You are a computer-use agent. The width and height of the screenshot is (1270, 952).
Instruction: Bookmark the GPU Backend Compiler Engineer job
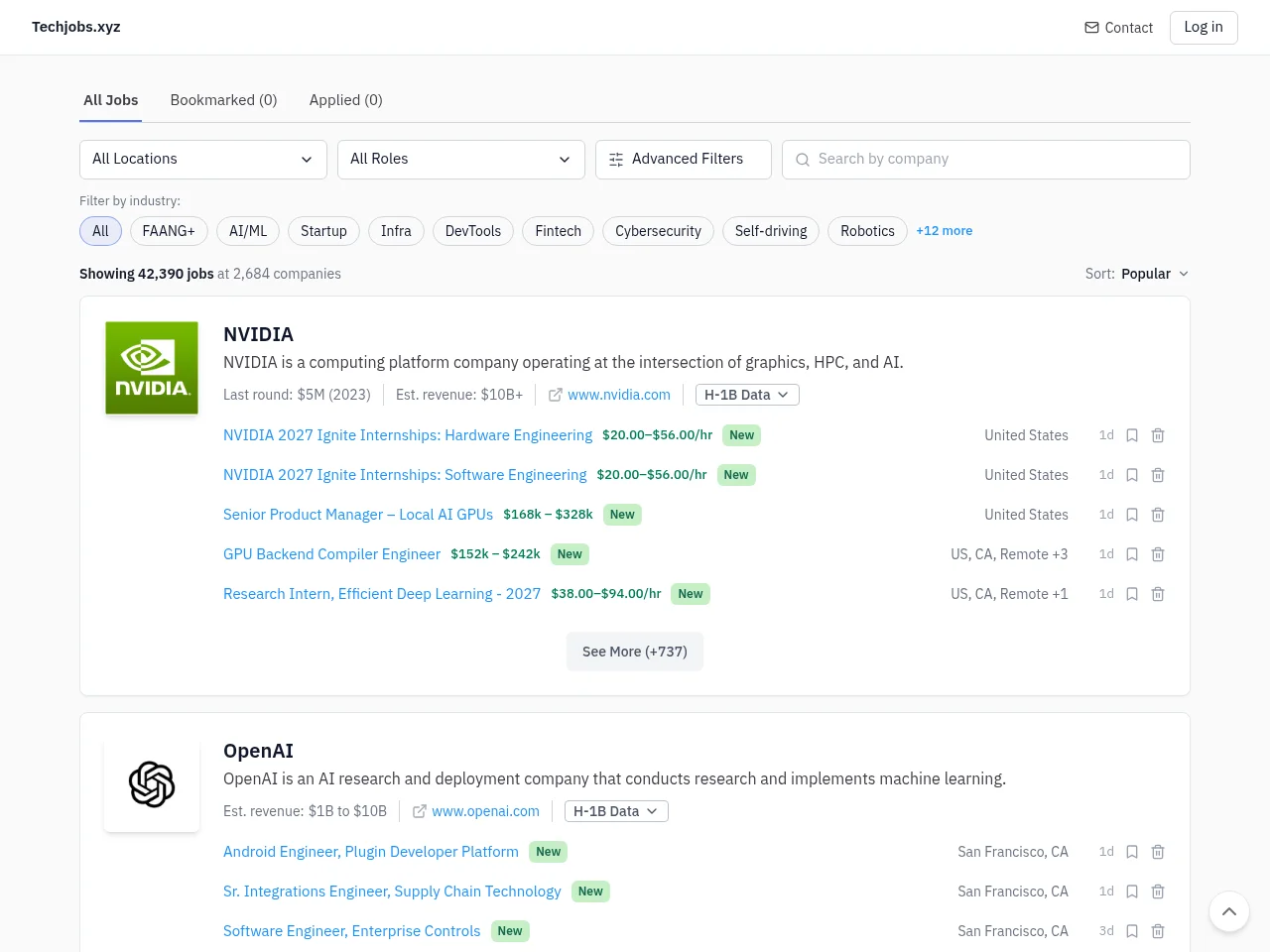1132,554
